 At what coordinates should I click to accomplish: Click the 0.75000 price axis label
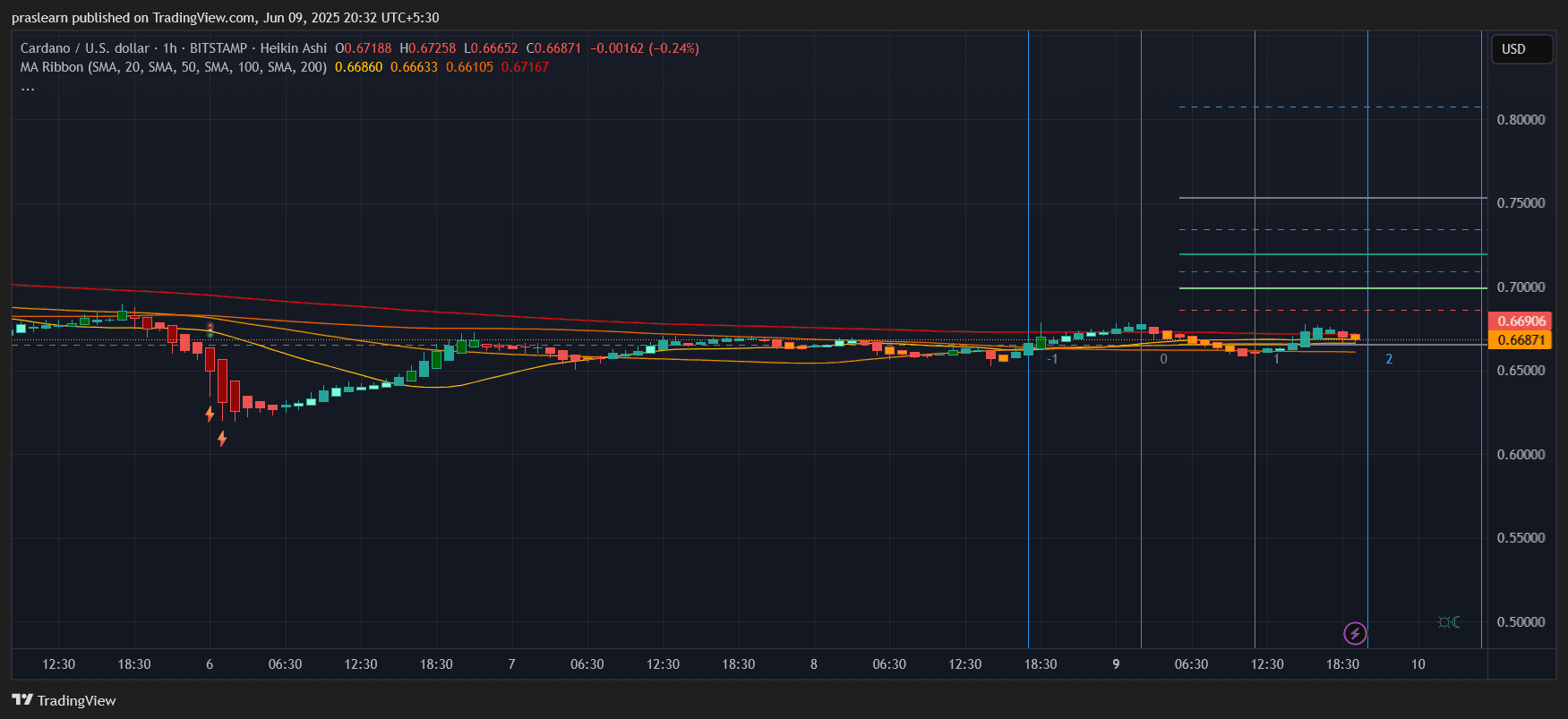(x=1521, y=203)
